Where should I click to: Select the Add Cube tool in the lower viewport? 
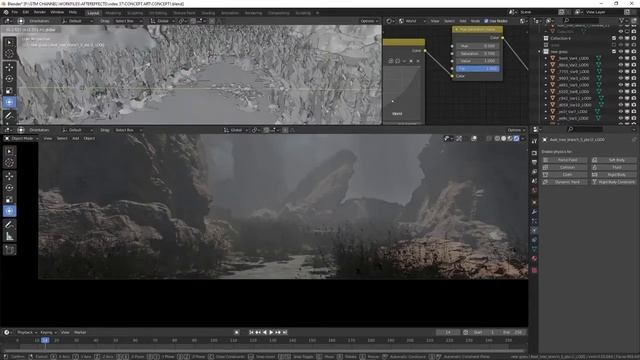click(x=9, y=250)
